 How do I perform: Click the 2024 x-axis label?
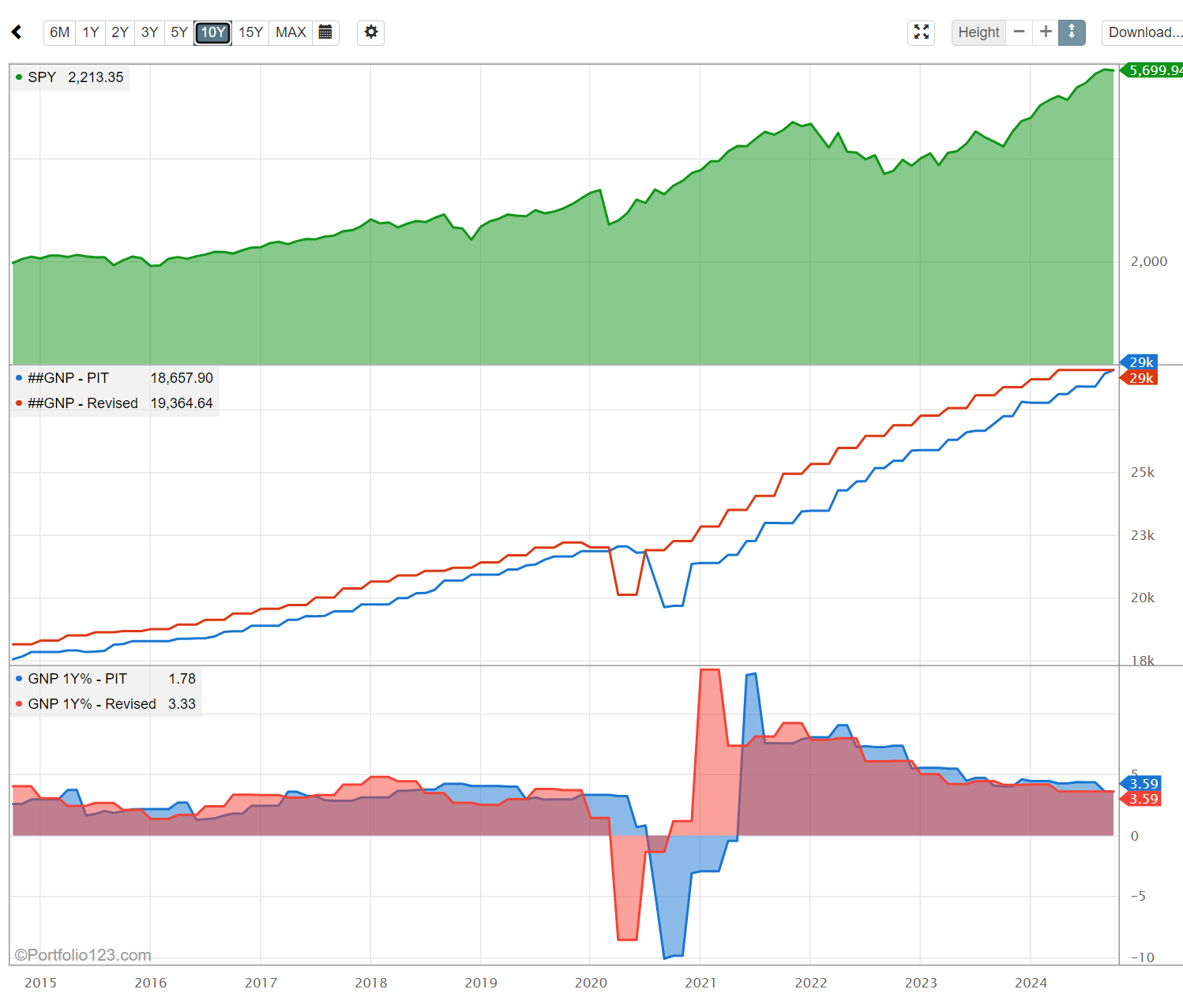click(x=1031, y=983)
